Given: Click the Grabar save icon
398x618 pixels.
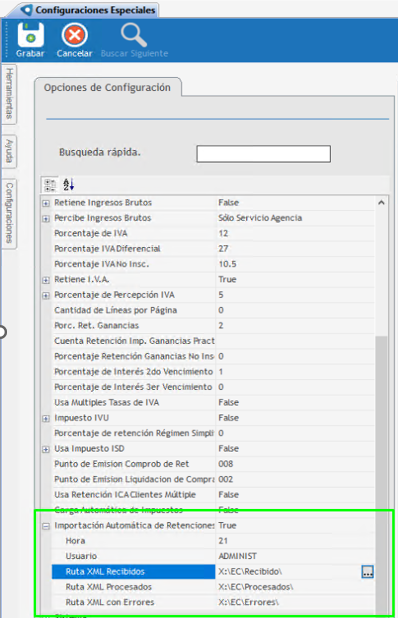Looking at the screenshot, I should pos(30,35).
